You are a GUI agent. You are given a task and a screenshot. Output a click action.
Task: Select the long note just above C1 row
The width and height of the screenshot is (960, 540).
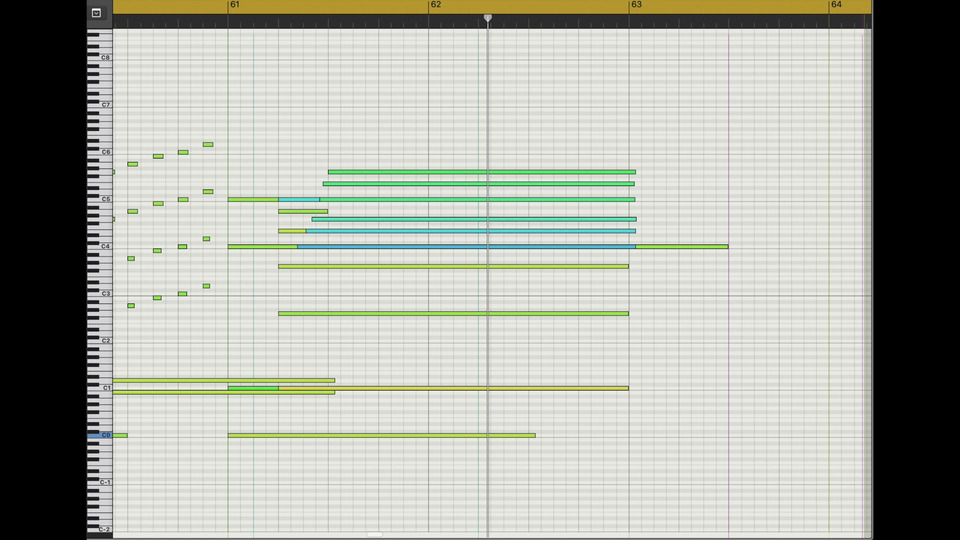pos(223,380)
